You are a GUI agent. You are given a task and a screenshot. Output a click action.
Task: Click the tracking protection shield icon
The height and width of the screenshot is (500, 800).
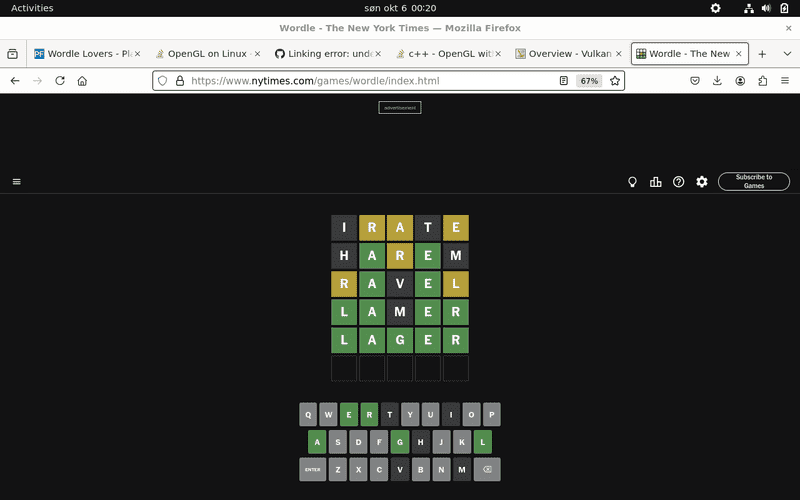click(x=163, y=81)
